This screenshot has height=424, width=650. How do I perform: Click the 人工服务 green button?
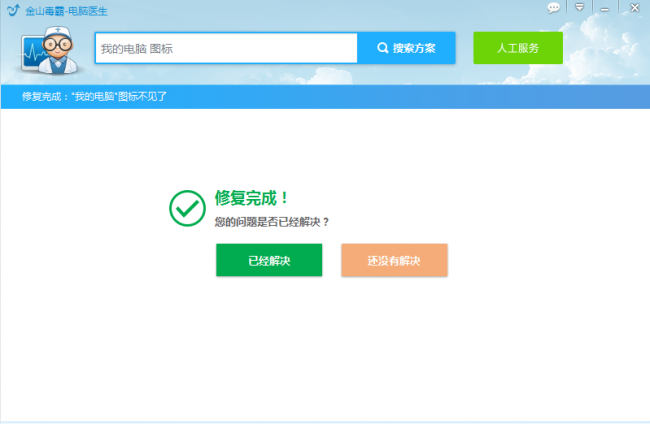[x=518, y=48]
